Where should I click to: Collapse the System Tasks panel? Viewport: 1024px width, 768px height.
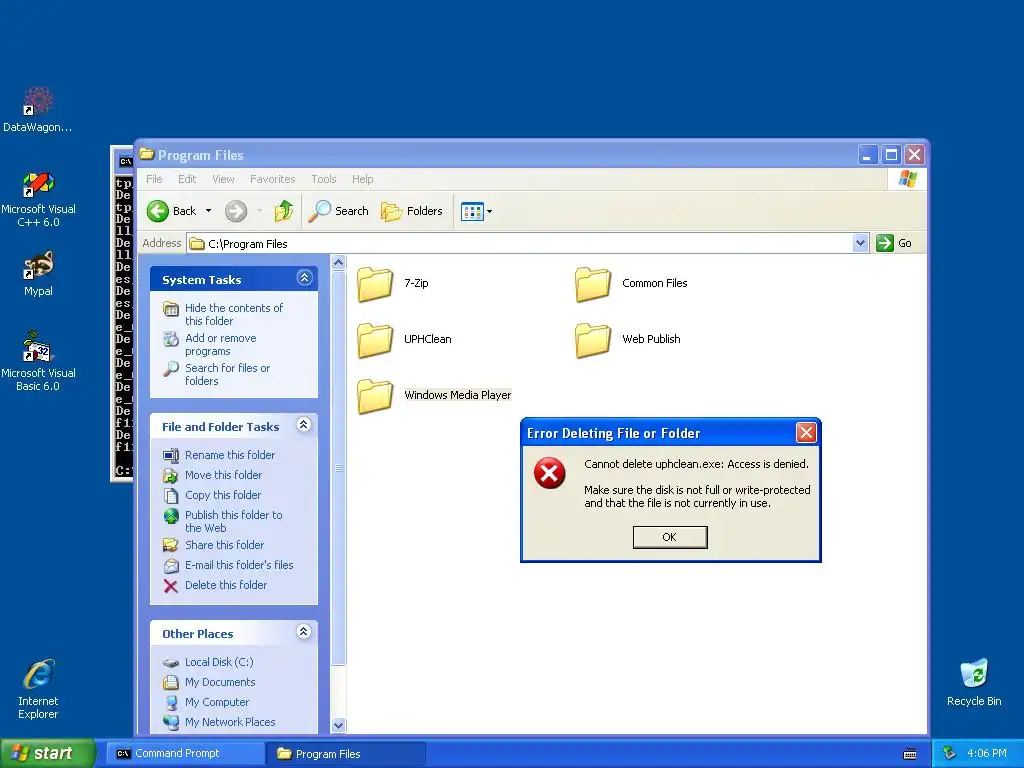[304, 278]
